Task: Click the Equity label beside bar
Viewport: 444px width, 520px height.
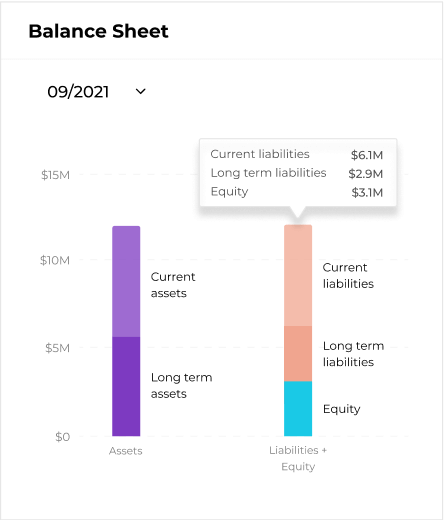Action: point(342,409)
